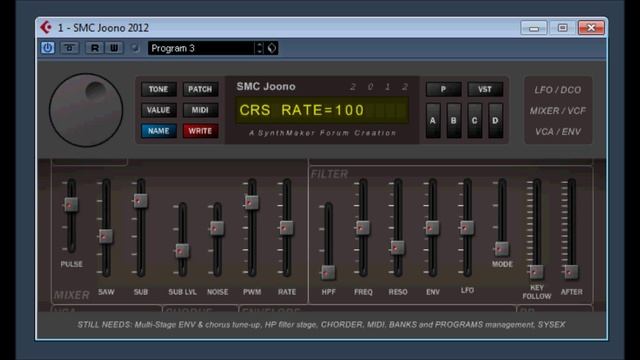The height and width of the screenshot is (360, 640).
Task: Click the STILL NEEDS status note text
Action: click(x=321, y=324)
